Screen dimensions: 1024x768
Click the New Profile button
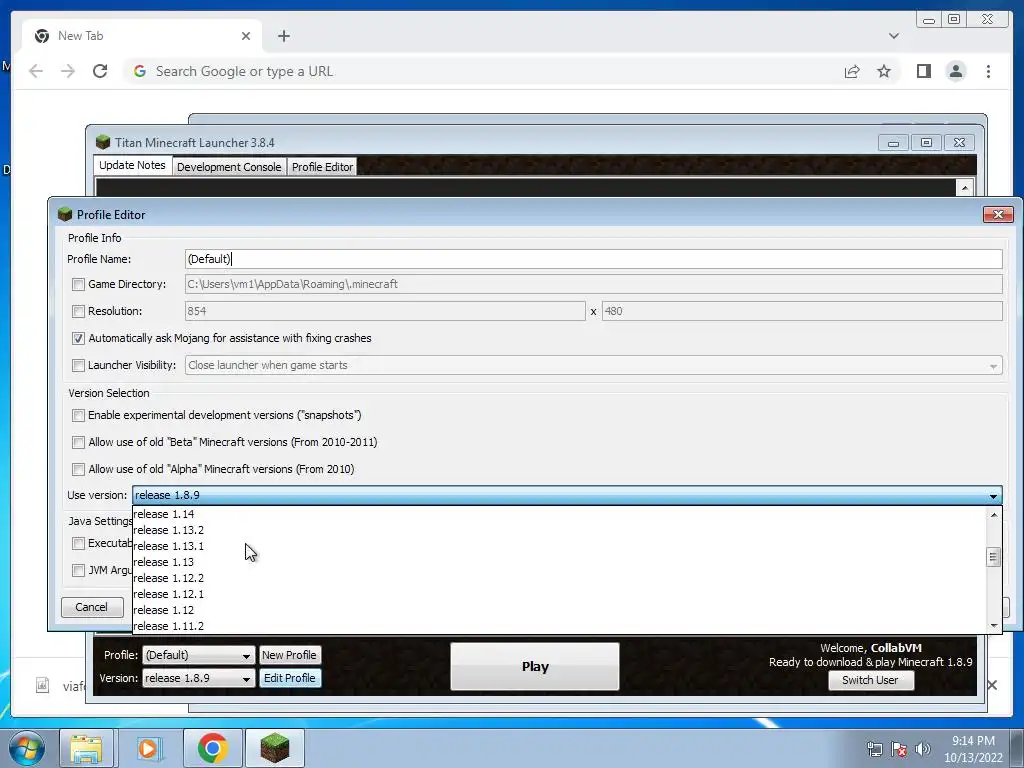289,655
